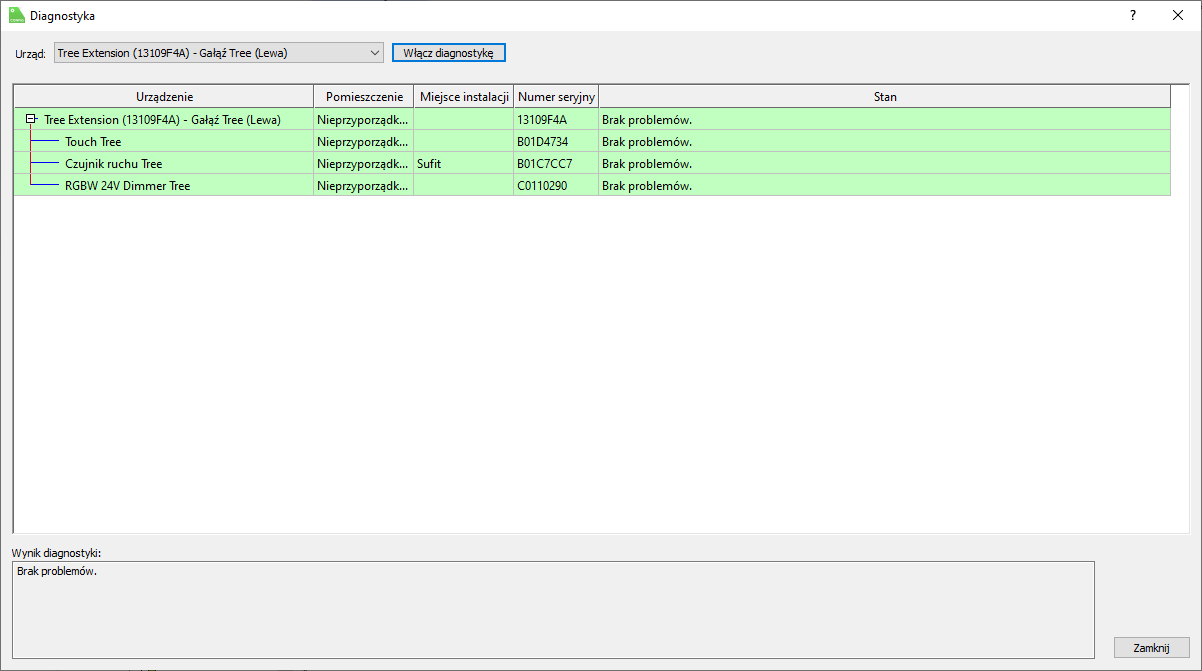Click the Wynik diagnostyki result text box
The width and height of the screenshot is (1202, 671).
(552, 609)
